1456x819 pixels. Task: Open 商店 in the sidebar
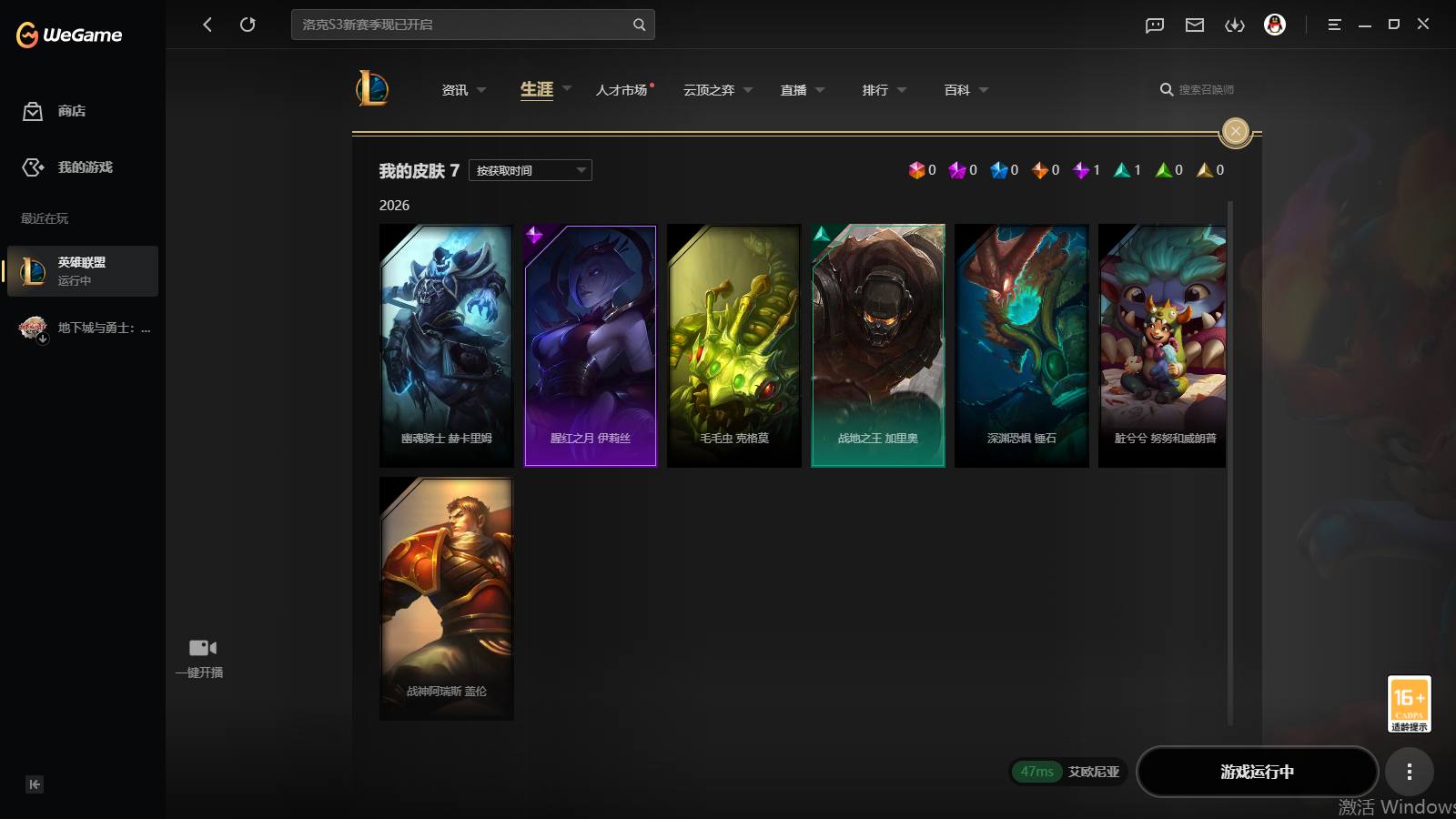point(72,111)
